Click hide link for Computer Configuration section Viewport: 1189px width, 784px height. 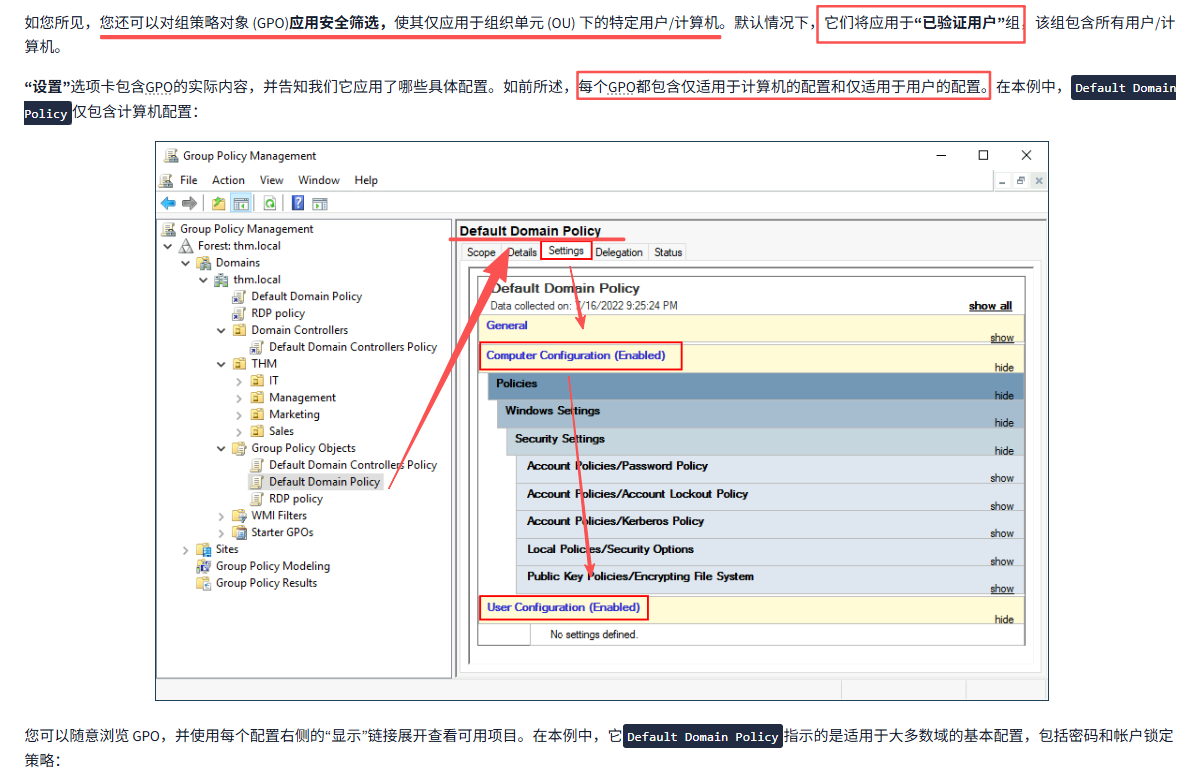tap(1004, 368)
